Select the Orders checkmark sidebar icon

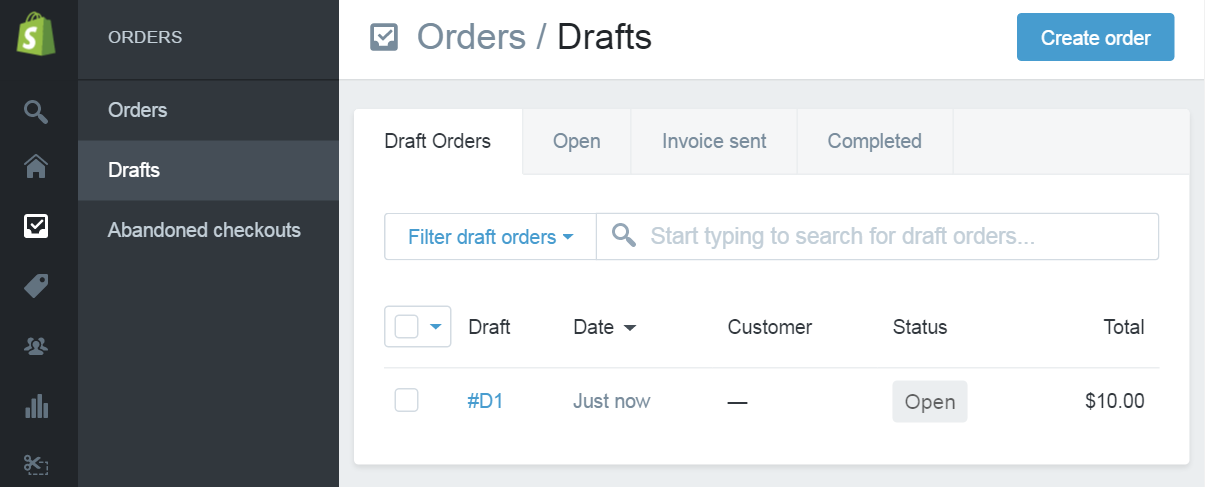pyautogui.click(x=36, y=226)
